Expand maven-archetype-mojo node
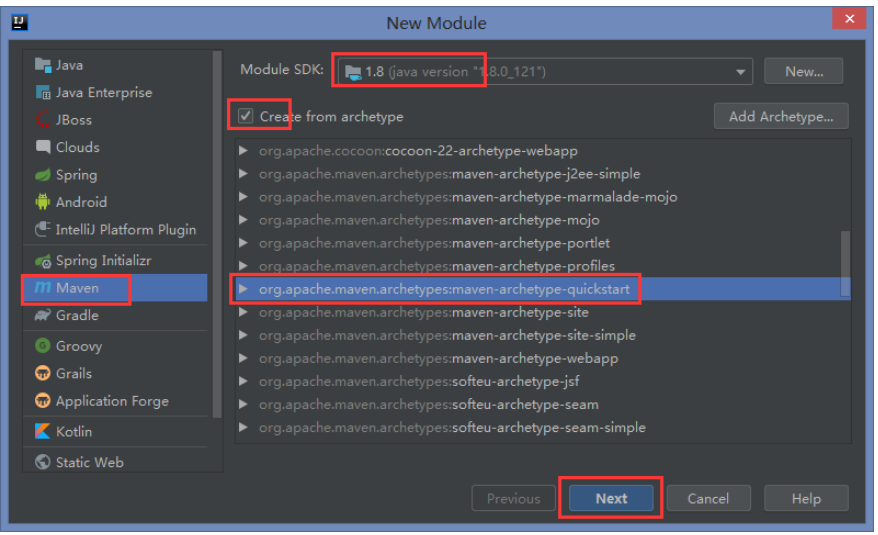 point(243,220)
